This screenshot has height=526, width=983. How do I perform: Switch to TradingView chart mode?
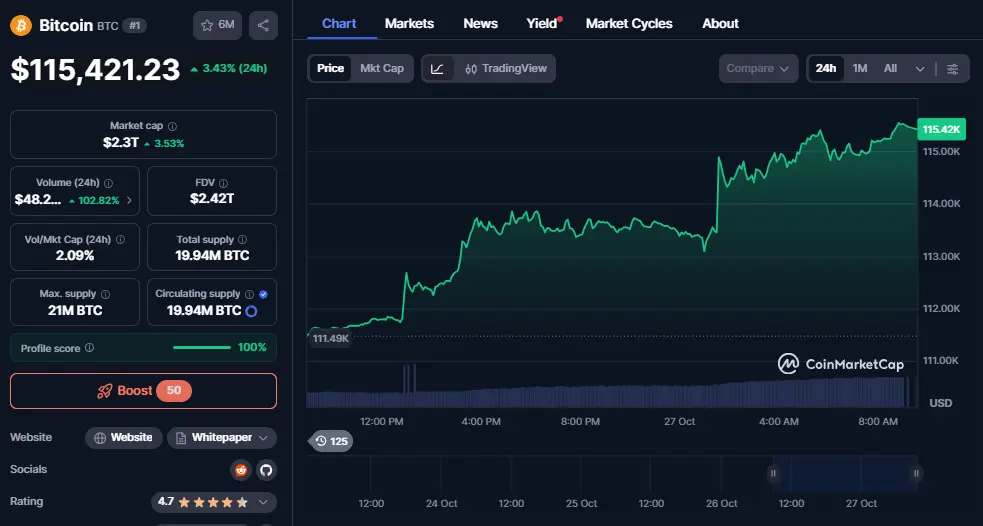click(x=505, y=68)
